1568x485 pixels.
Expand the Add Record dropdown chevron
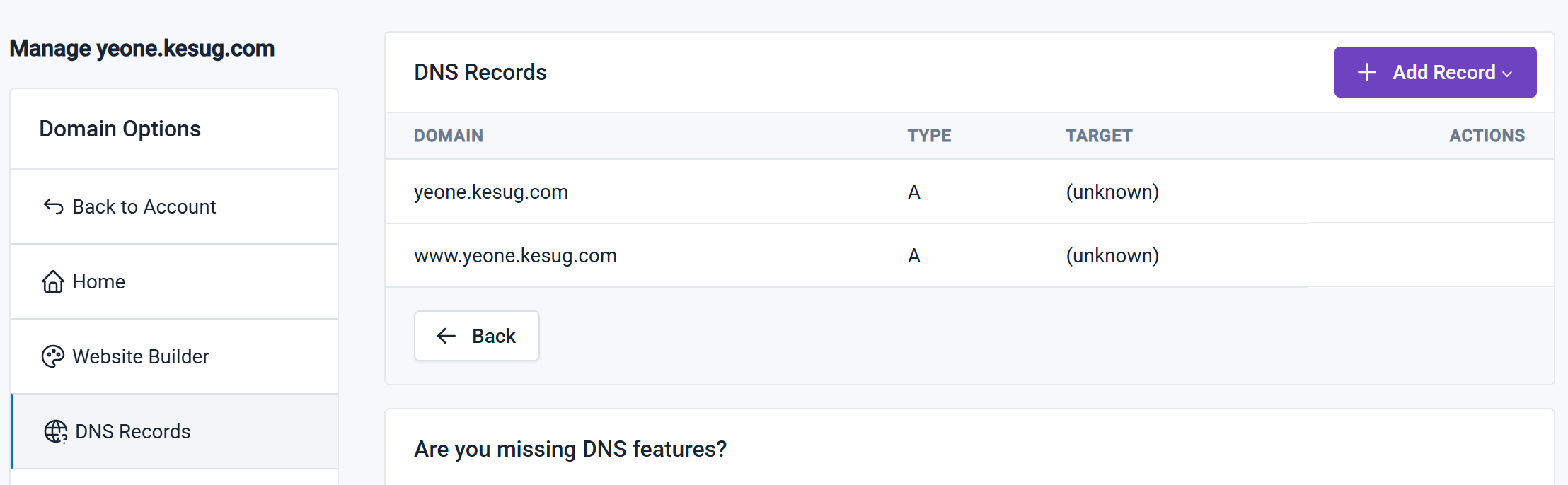1508,74
